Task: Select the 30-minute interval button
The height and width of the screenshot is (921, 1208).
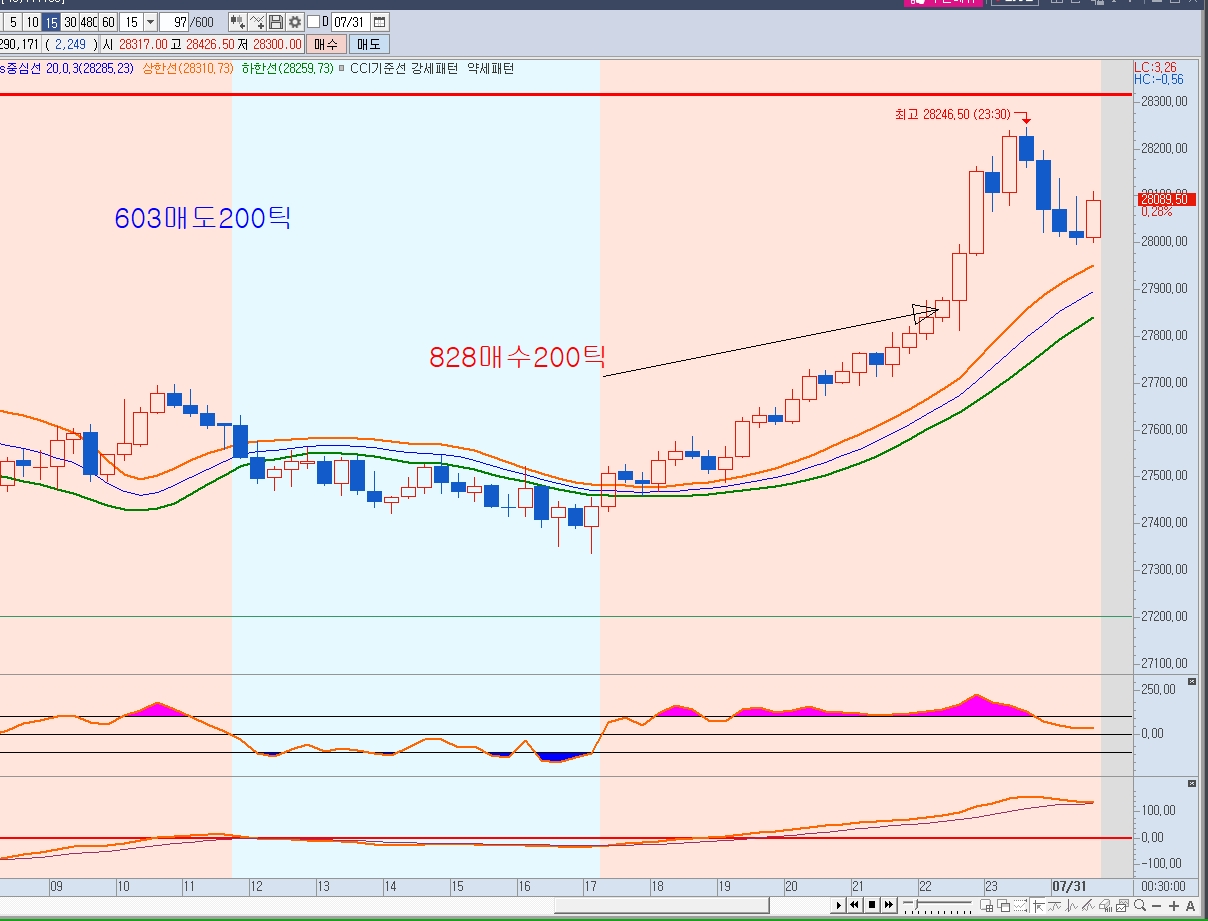Action: (70, 21)
